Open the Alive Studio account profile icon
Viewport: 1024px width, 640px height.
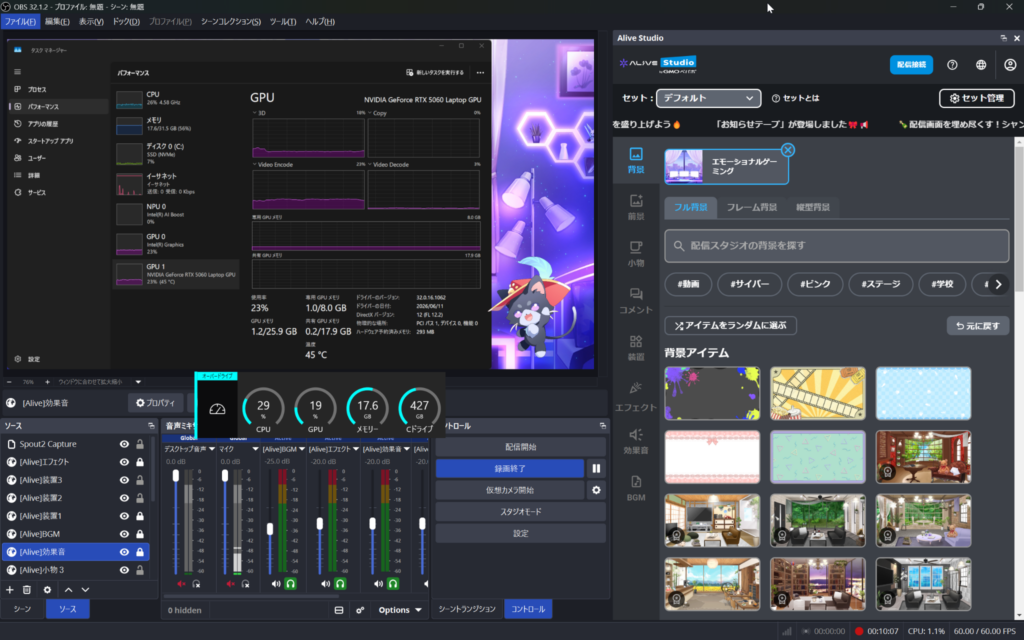[1010, 65]
